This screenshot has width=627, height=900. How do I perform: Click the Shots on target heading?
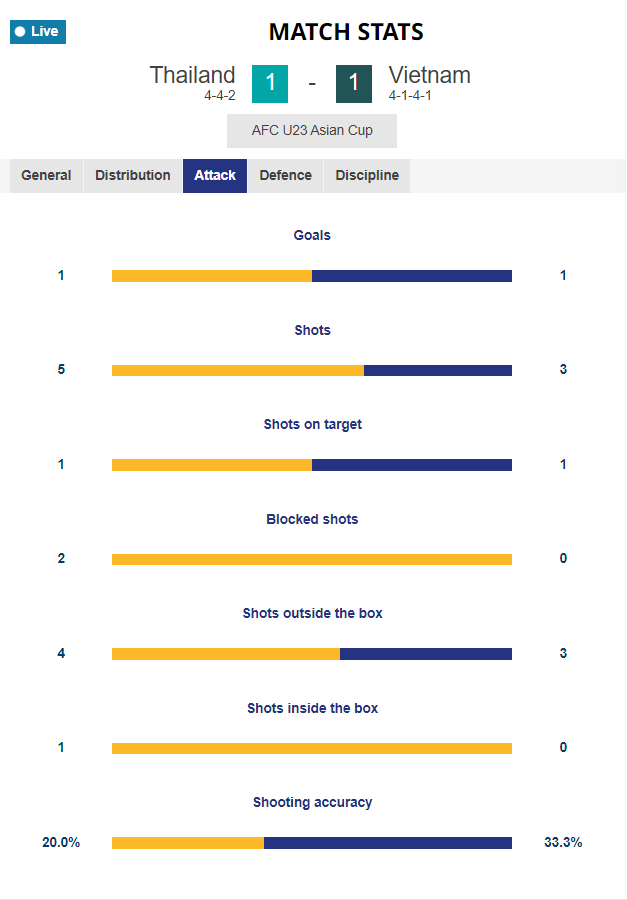click(312, 424)
